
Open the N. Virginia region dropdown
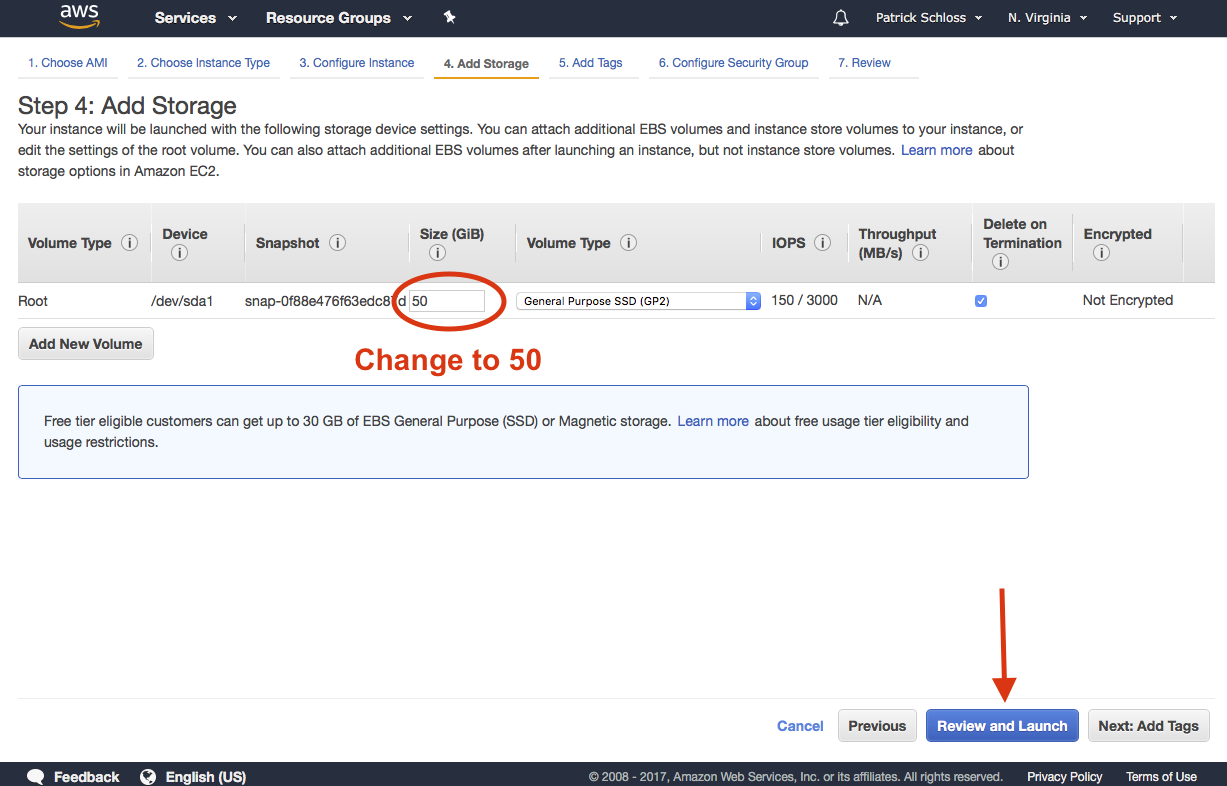pyautogui.click(x=1047, y=18)
